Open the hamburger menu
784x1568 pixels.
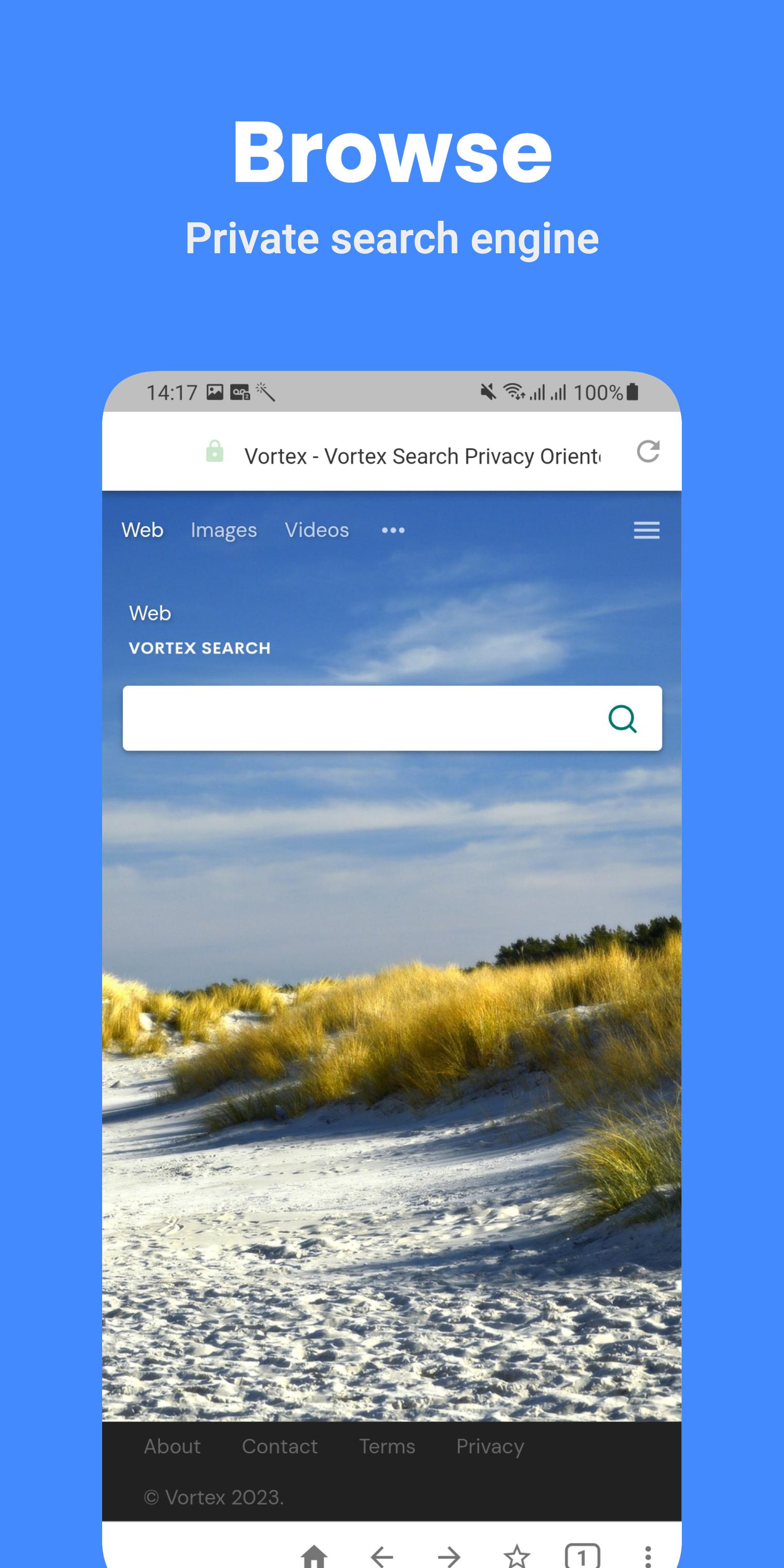click(646, 530)
